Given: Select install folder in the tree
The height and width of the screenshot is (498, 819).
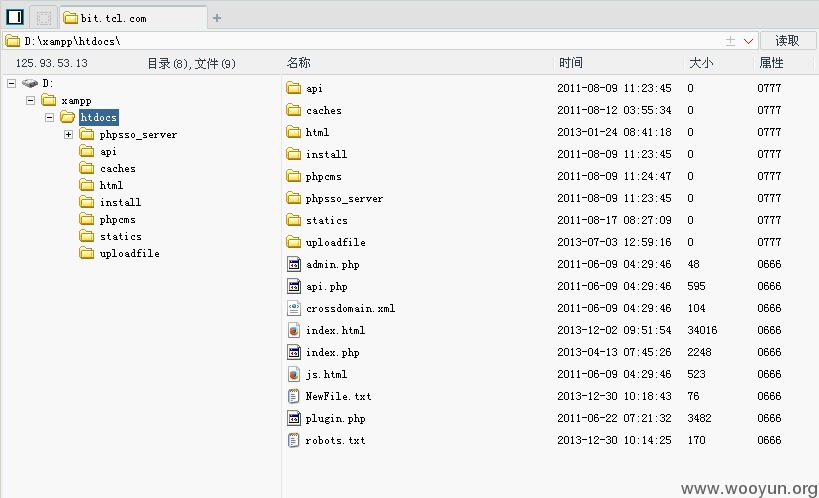Looking at the screenshot, I should 120,202.
